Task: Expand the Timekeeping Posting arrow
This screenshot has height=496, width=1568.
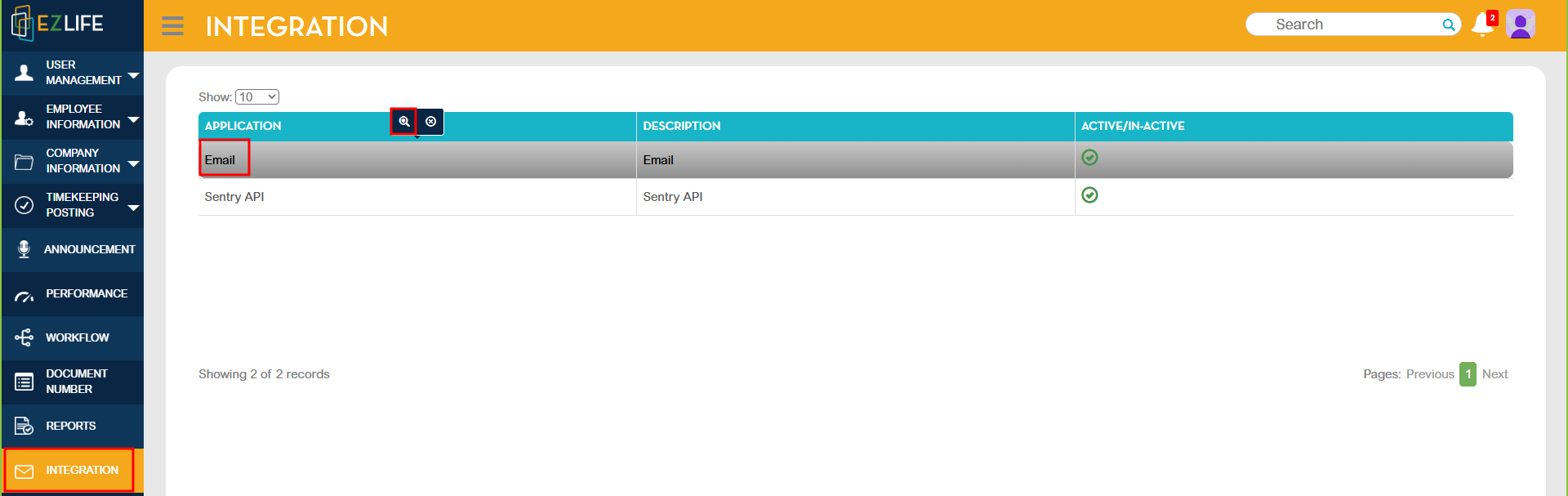Action: [133, 208]
